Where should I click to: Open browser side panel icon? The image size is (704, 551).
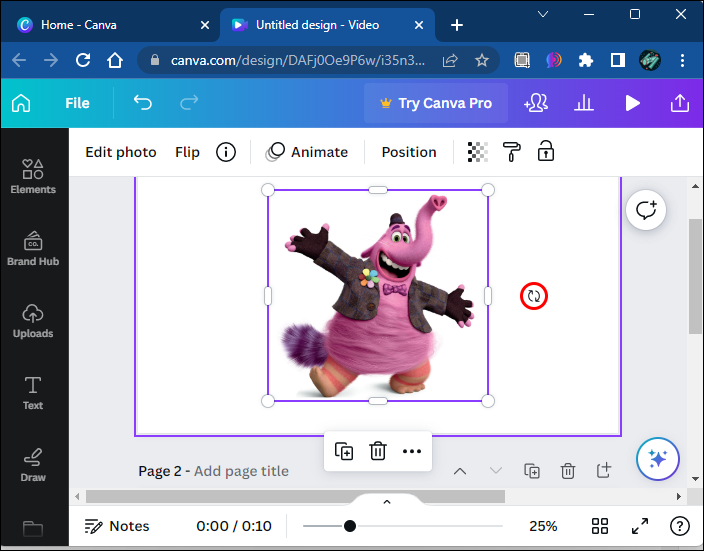pyautogui.click(x=618, y=60)
